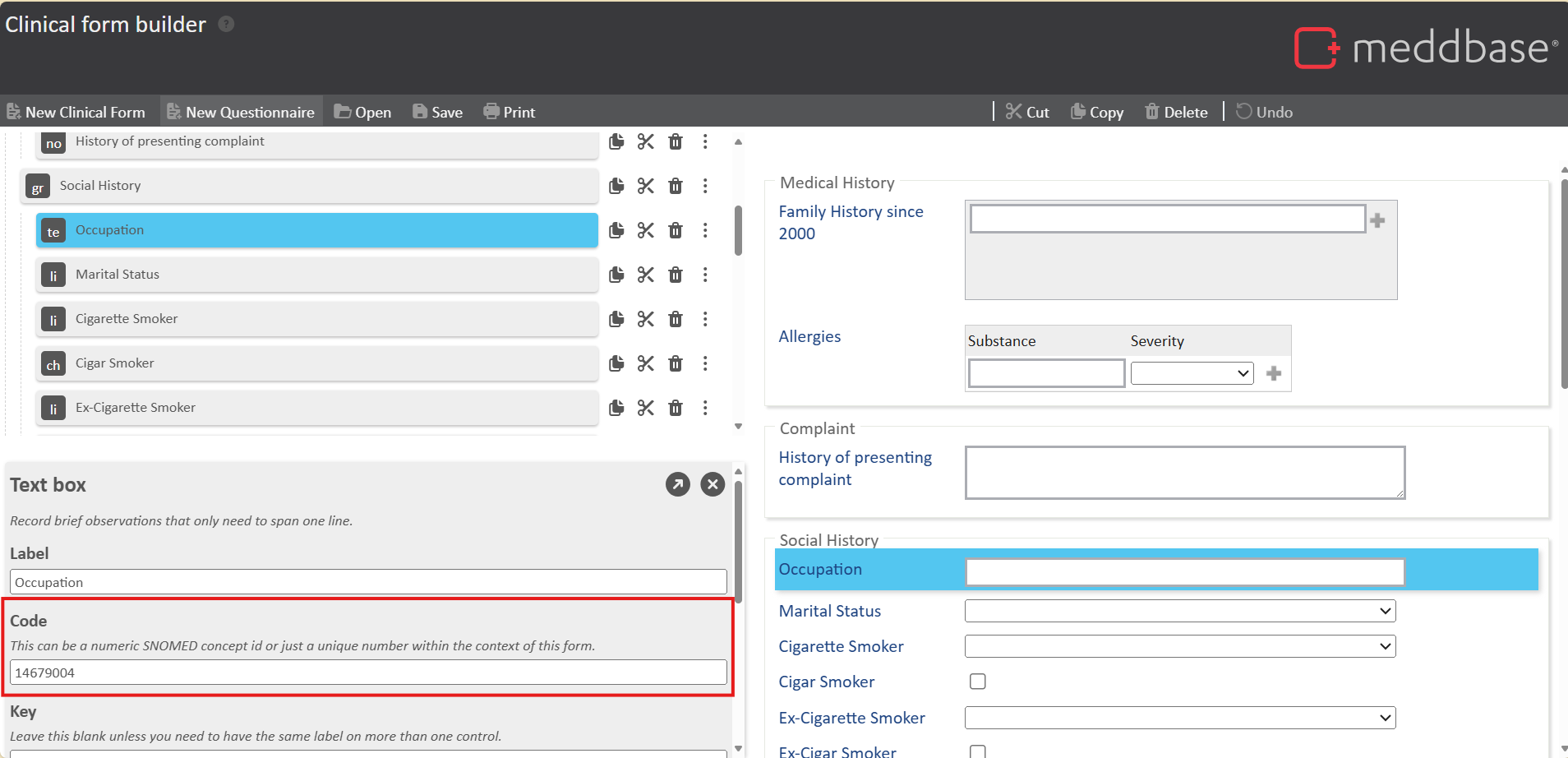Click the help icon beside Clinical form builder
Screen dimensions: 1568x758
[x=226, y=25]
